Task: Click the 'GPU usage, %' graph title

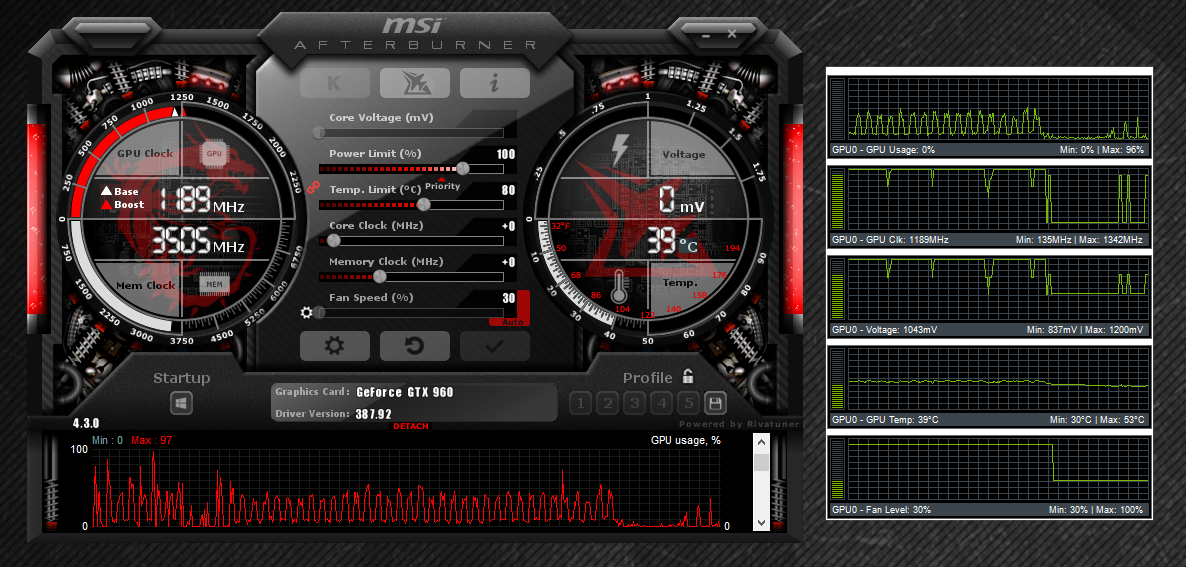Action: (x=686, y=440)
